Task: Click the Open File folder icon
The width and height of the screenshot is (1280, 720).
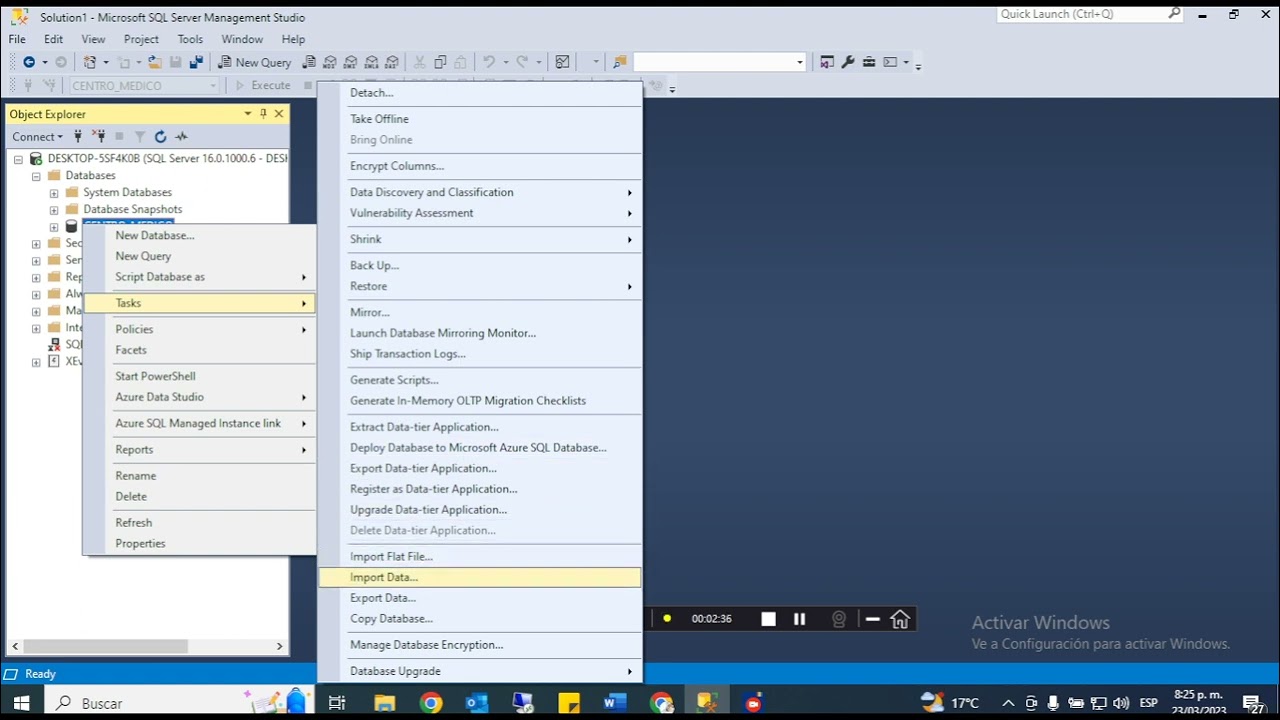Action: [154, 62]
